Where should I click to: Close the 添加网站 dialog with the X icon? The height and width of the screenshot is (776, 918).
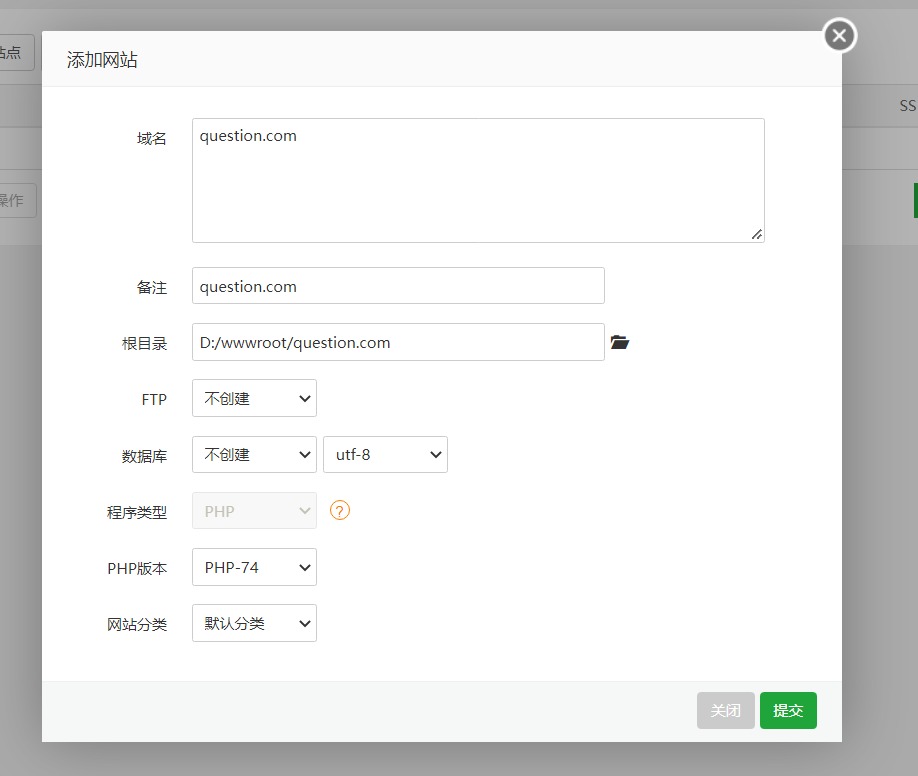tap(840, 36)
